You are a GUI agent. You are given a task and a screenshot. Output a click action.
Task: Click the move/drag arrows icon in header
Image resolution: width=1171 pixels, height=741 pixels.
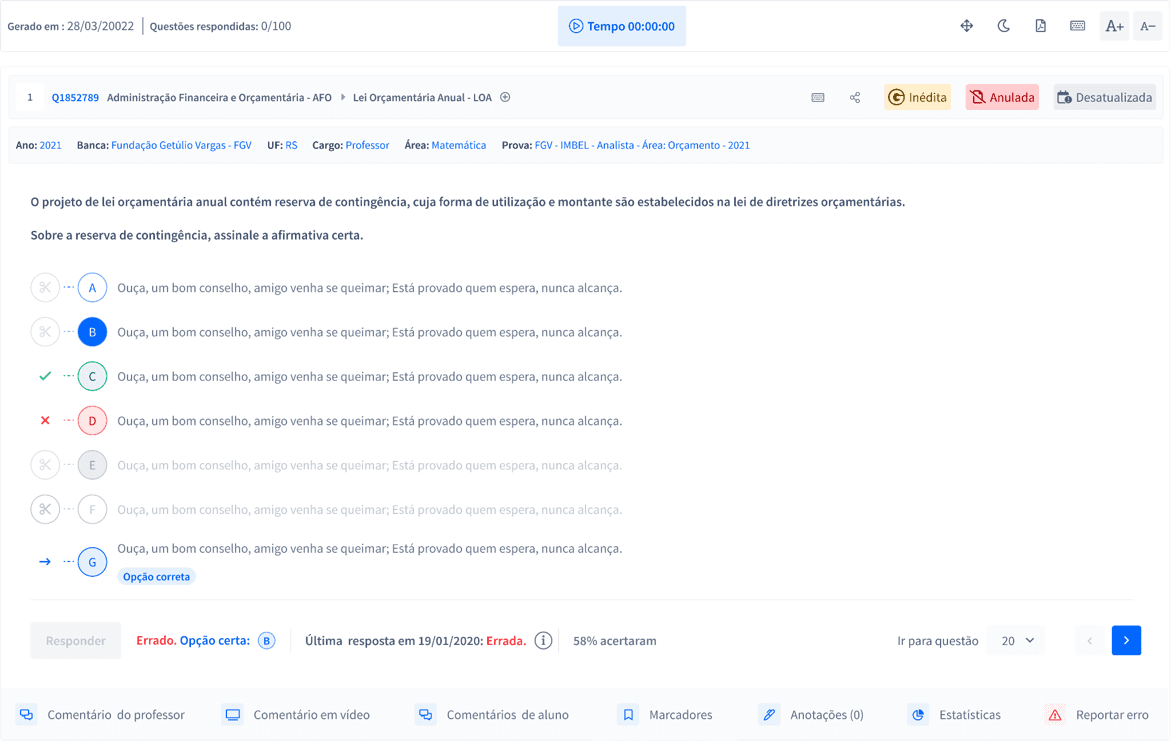967,26
